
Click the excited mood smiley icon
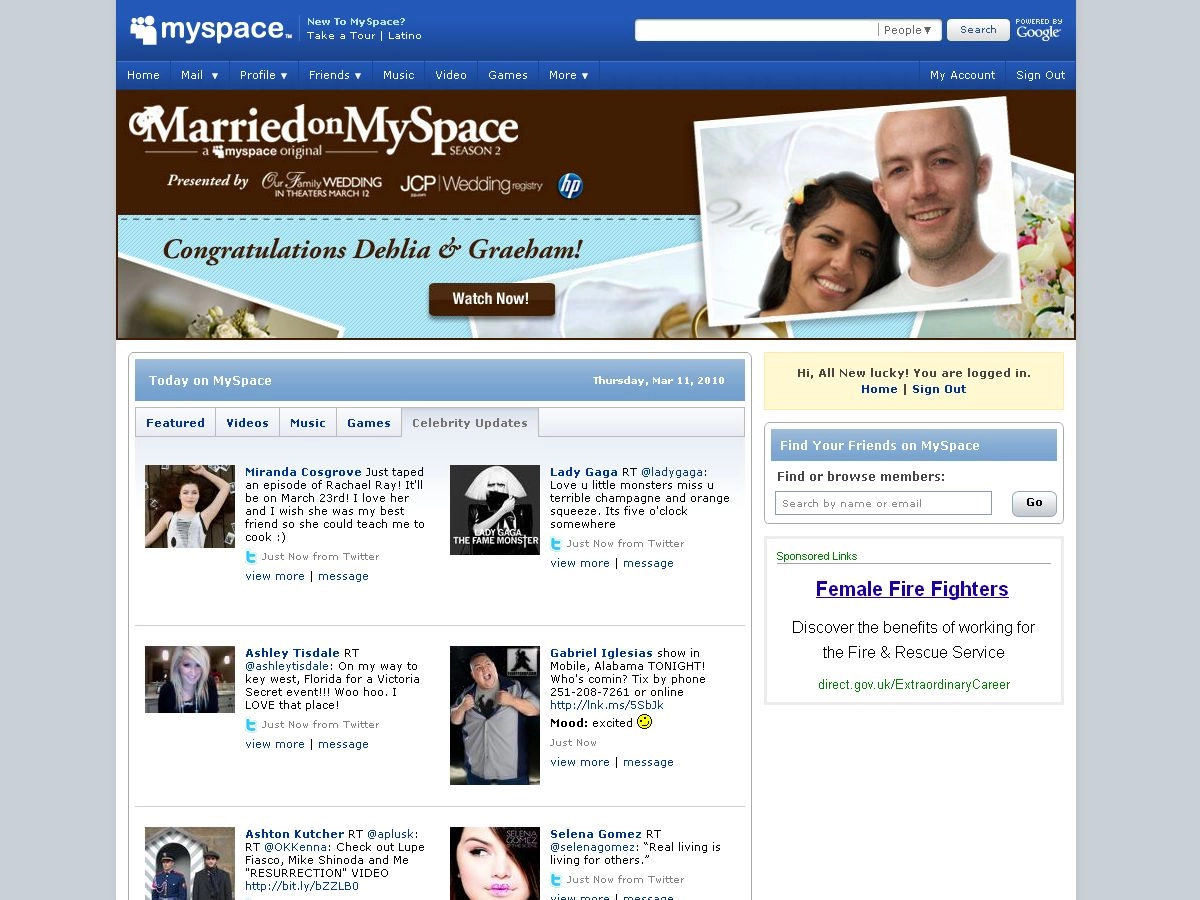(644, 721)
